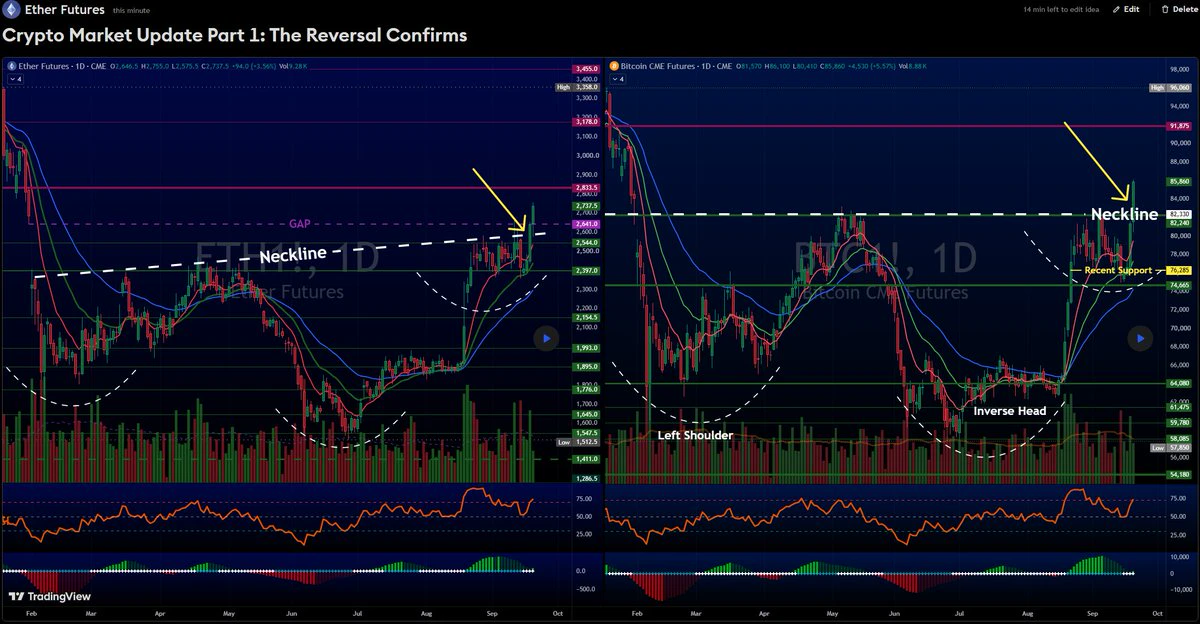Click the Neckline label on the Bitcoin chart
Screen dimensions: 1200x624
click(1124, 214)
